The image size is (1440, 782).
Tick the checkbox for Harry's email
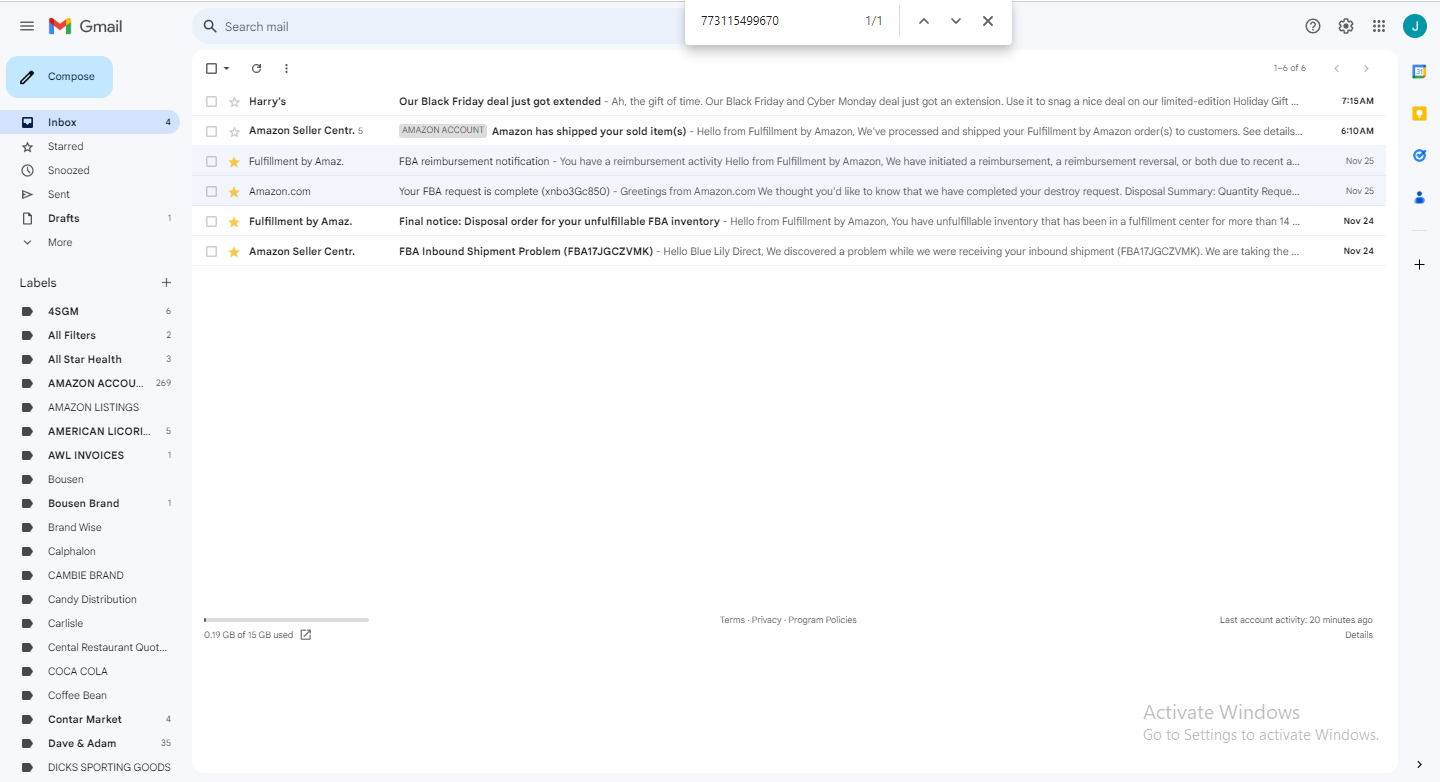pyautogui.click(x=211, y=101)
